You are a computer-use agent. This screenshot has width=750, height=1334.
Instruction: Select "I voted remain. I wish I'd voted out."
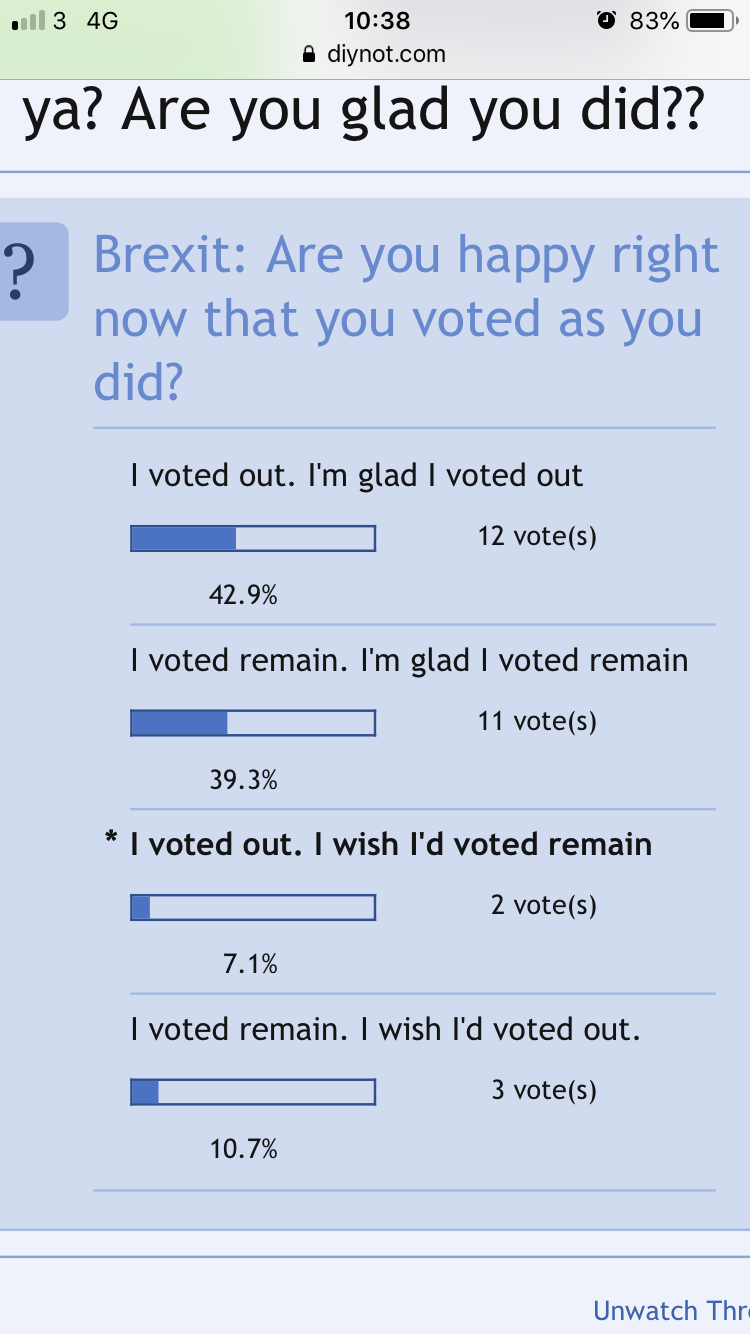click(385, 1029)
